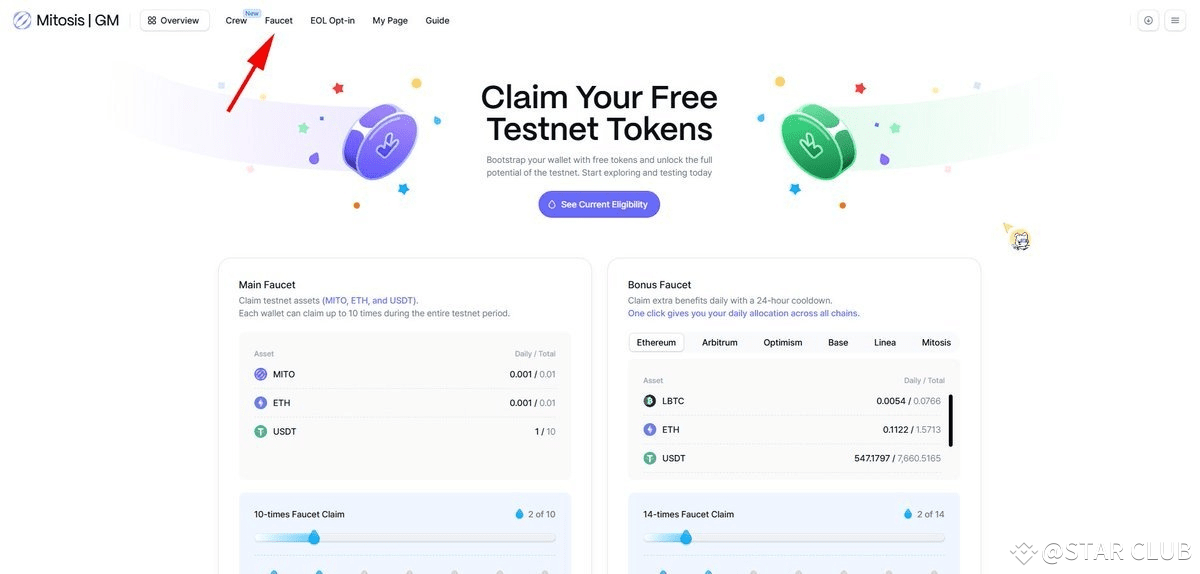Click the green coin illustration
The height and width of the screenshot is (574, 1200).
point(820,142)
